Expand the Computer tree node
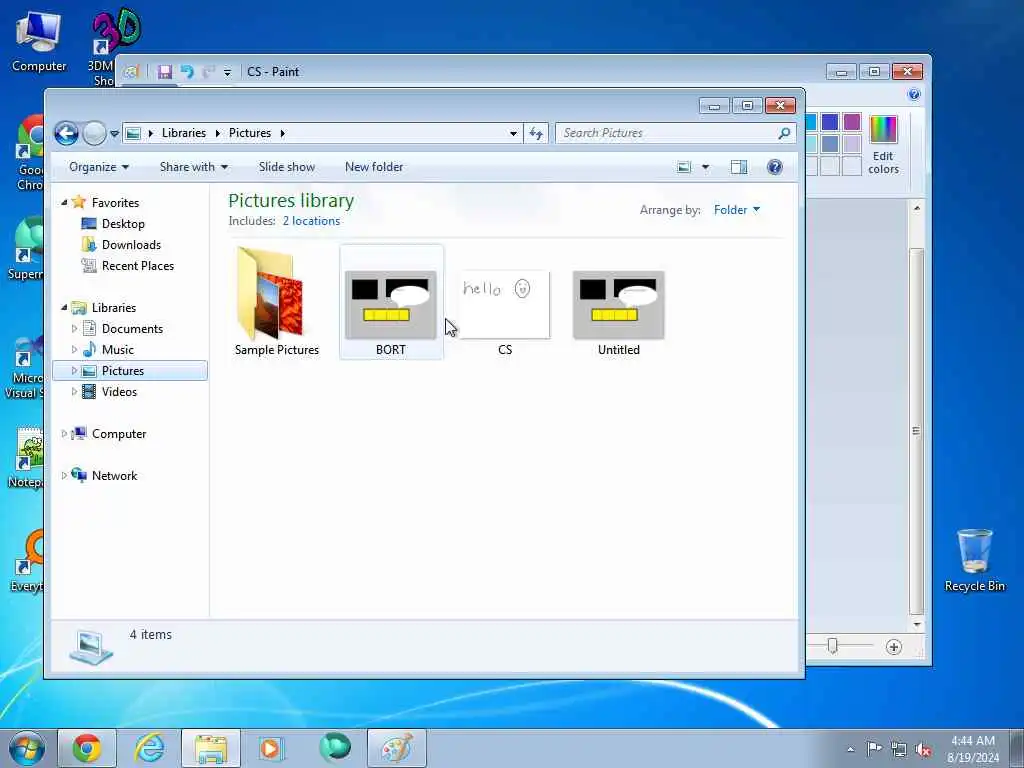The image size is (1024, 768). (64, 434)
